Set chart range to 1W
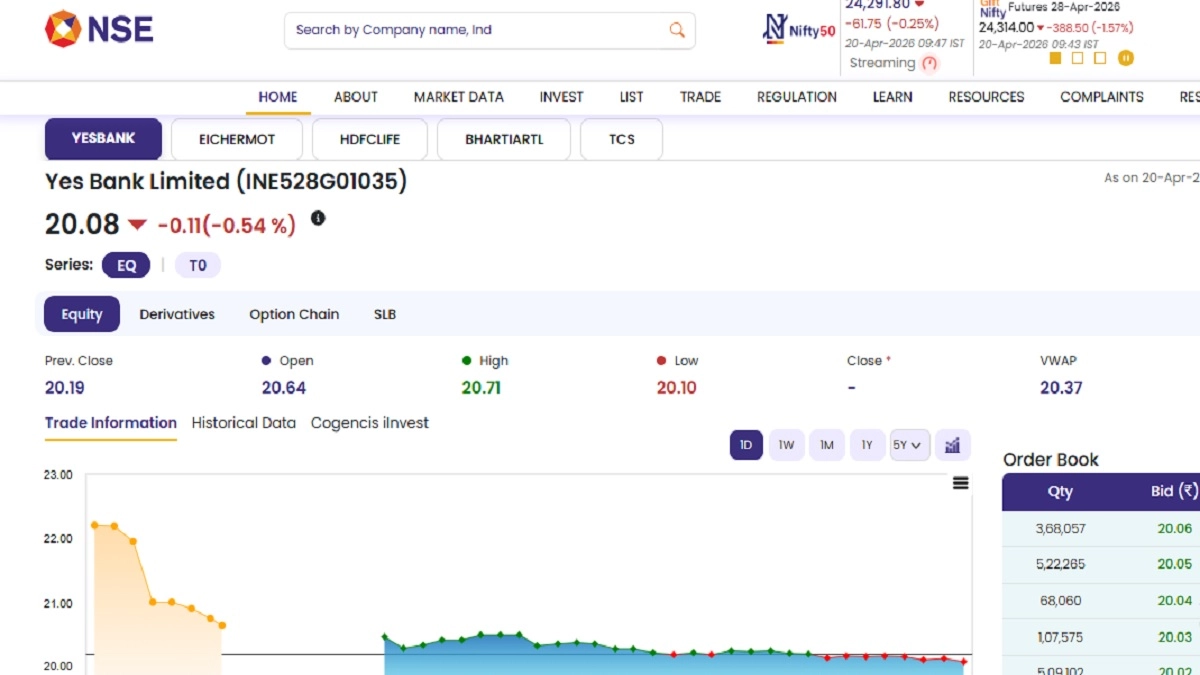The width and height of the screenshot is (1200, 675). (x=786, y=445)
